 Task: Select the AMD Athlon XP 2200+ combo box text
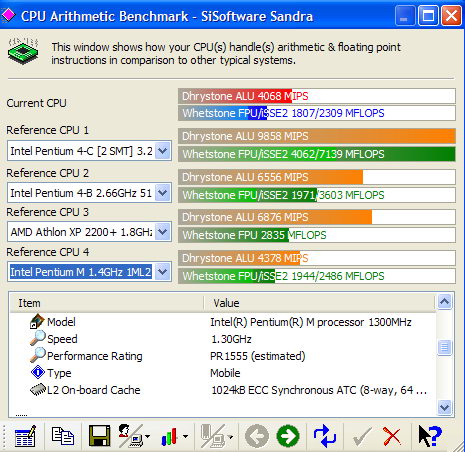[81, 232]
